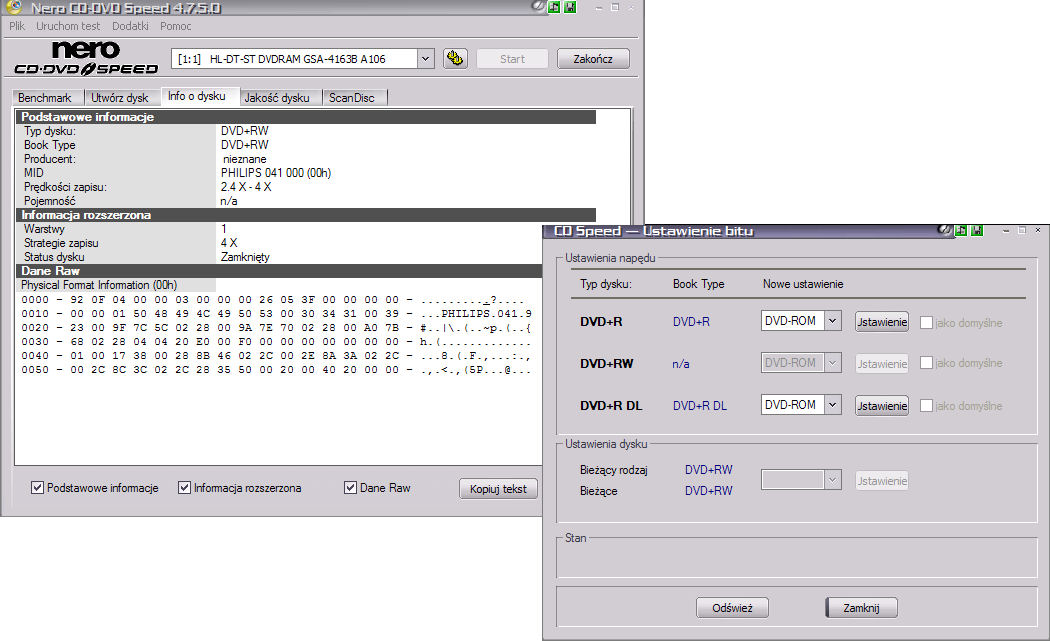Open drive options with the yellow gears icon
The width and height of the screenshot is (1050, 641).
[455, 58]
